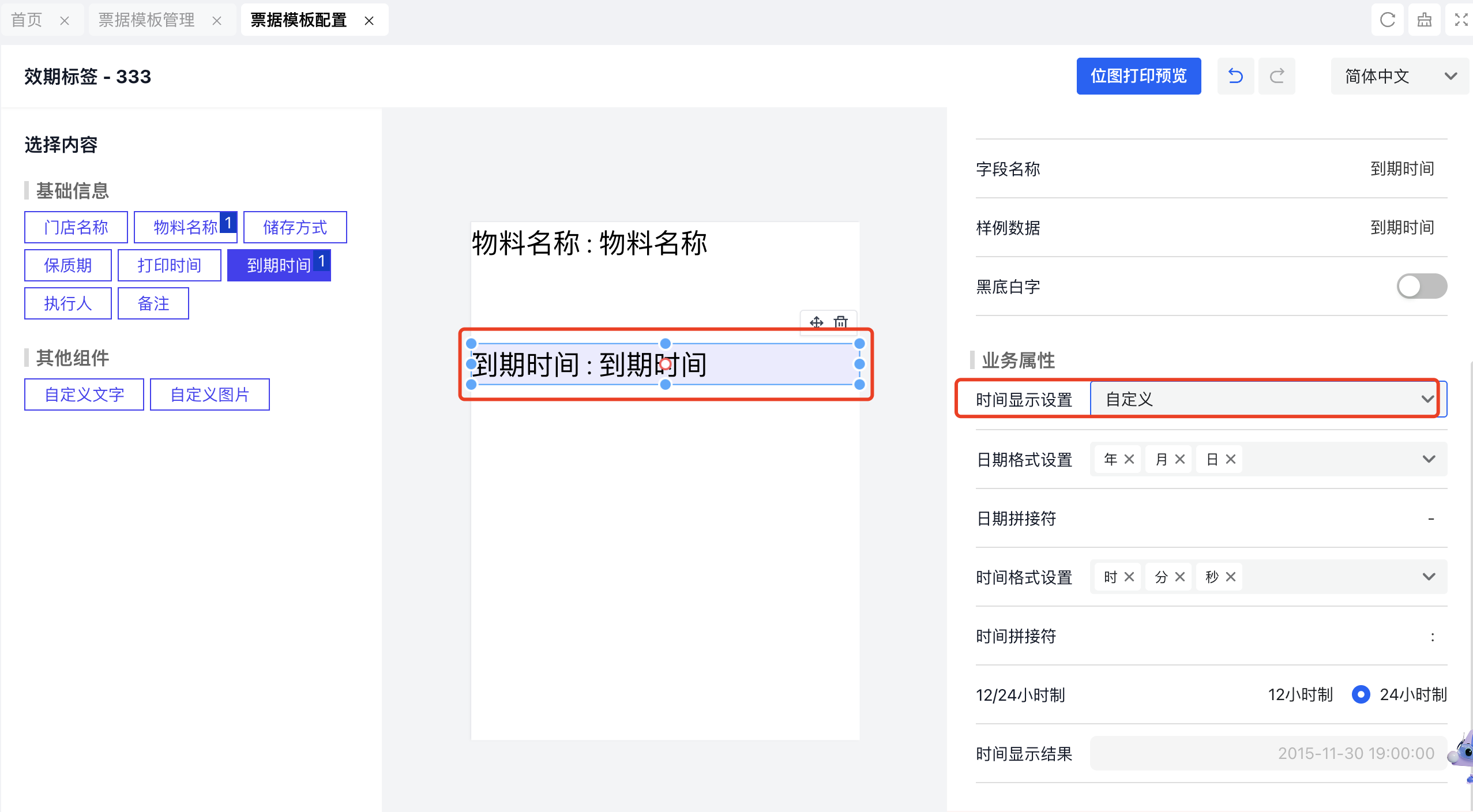Open the 时间显示设置 dropdown
Screen dimensions: 1473x812
tap(1268, 399)
